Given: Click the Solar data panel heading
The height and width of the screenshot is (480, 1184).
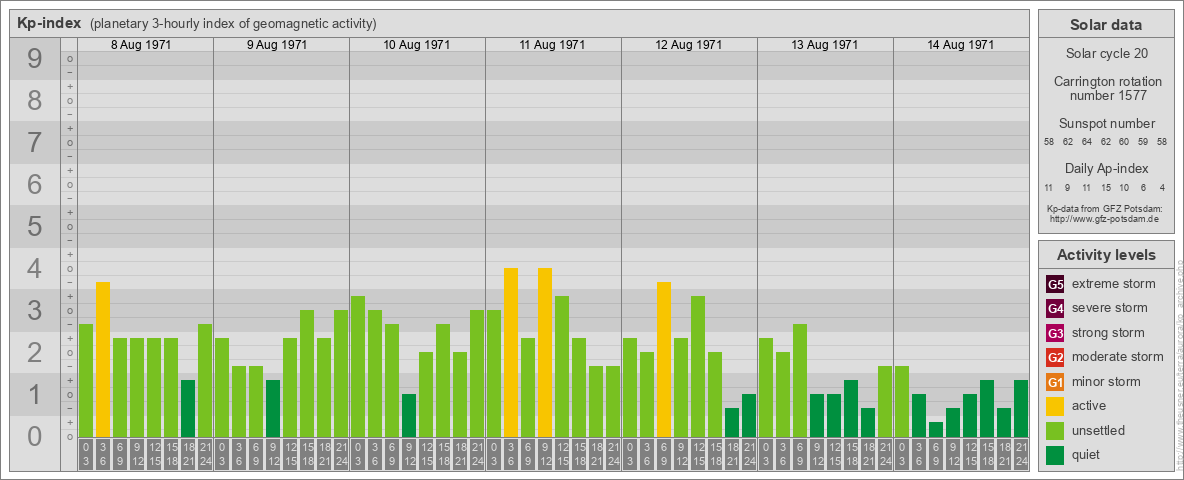Looking at the screenshot, I should click(1106, 25).
